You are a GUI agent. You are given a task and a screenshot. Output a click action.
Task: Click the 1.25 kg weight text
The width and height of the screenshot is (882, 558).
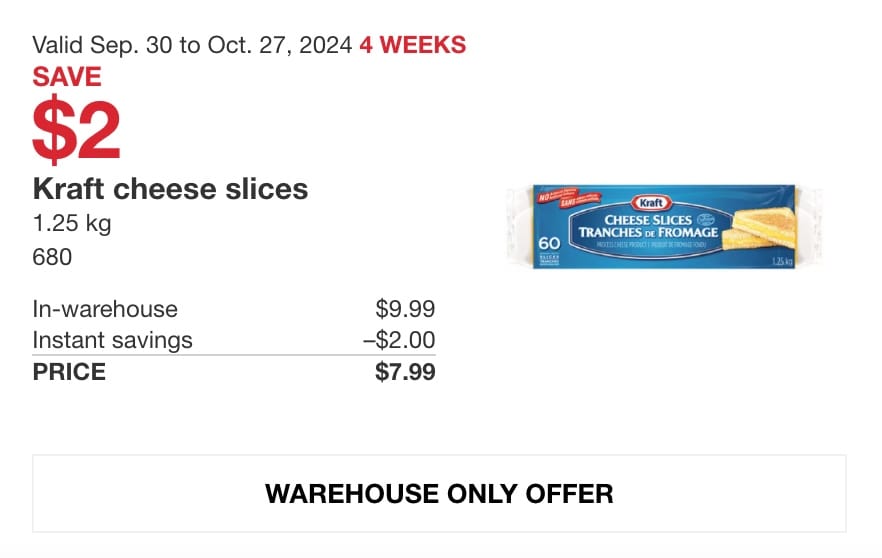point(72,224)
